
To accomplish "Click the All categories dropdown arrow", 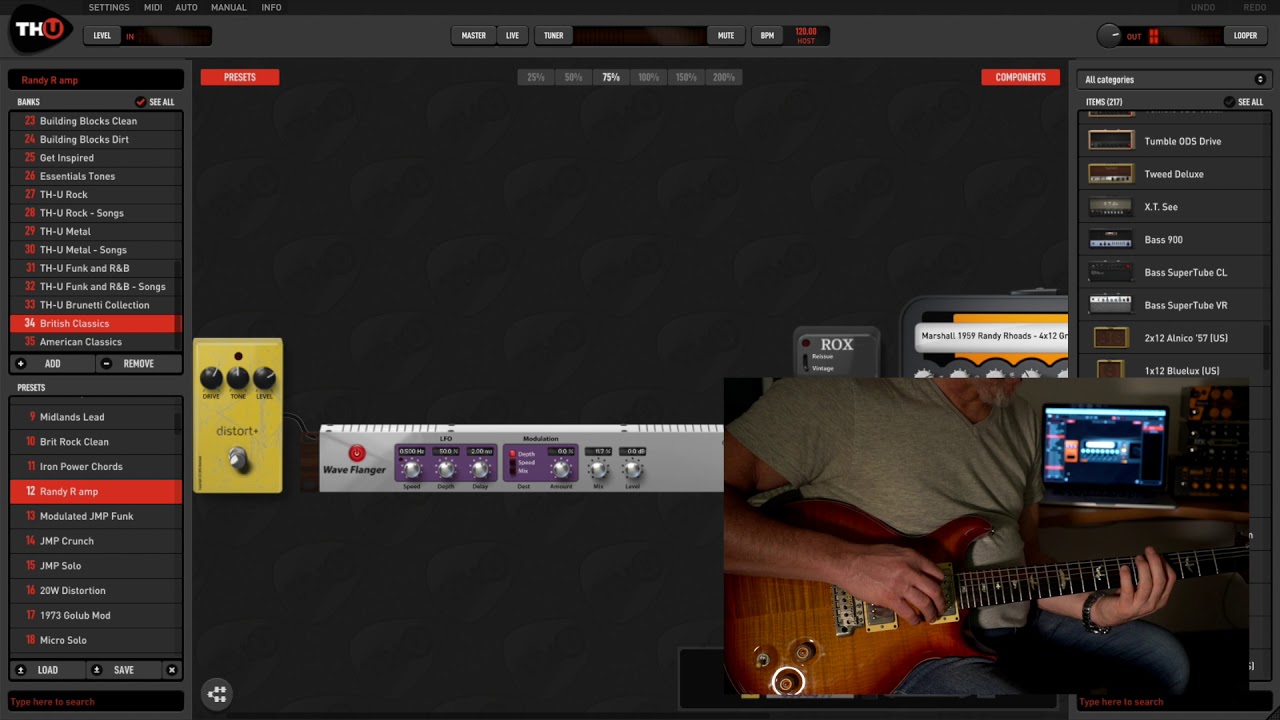I will [x=1260, y=79].
